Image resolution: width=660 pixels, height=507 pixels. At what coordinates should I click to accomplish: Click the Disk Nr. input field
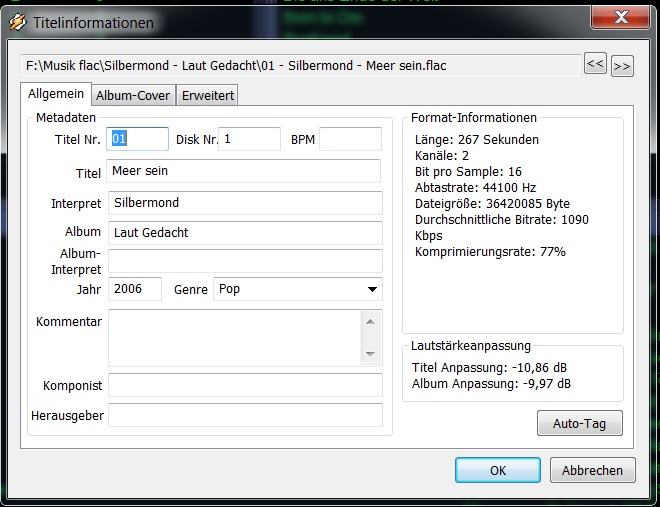pyautogui.click(x=249, y=139)
